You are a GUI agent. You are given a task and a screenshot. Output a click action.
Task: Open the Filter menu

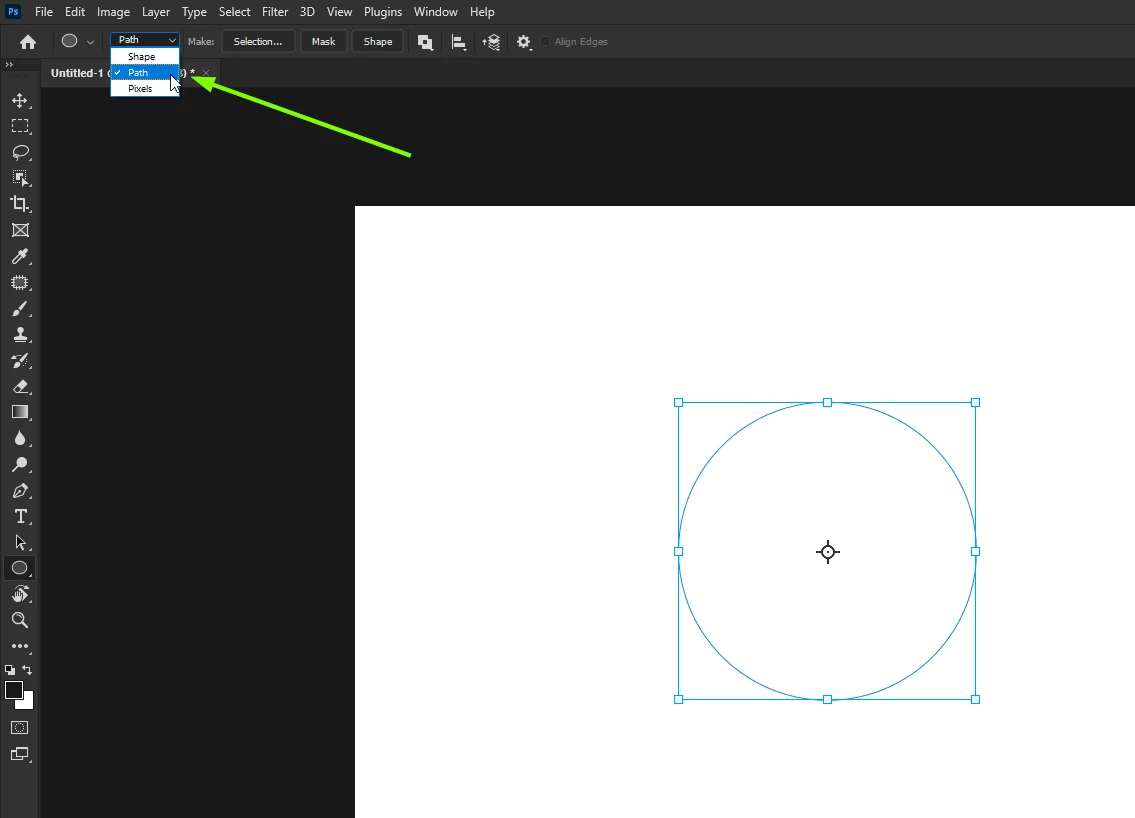[275, 12]
